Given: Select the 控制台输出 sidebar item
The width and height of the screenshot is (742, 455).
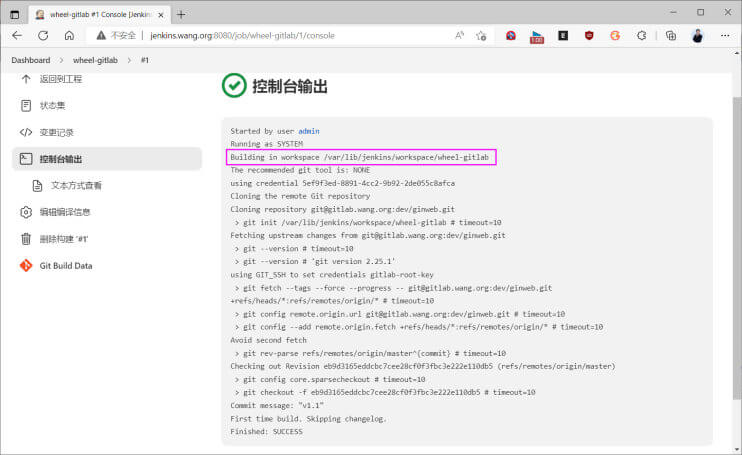Looking at the screenshot, I should [107, 159].
